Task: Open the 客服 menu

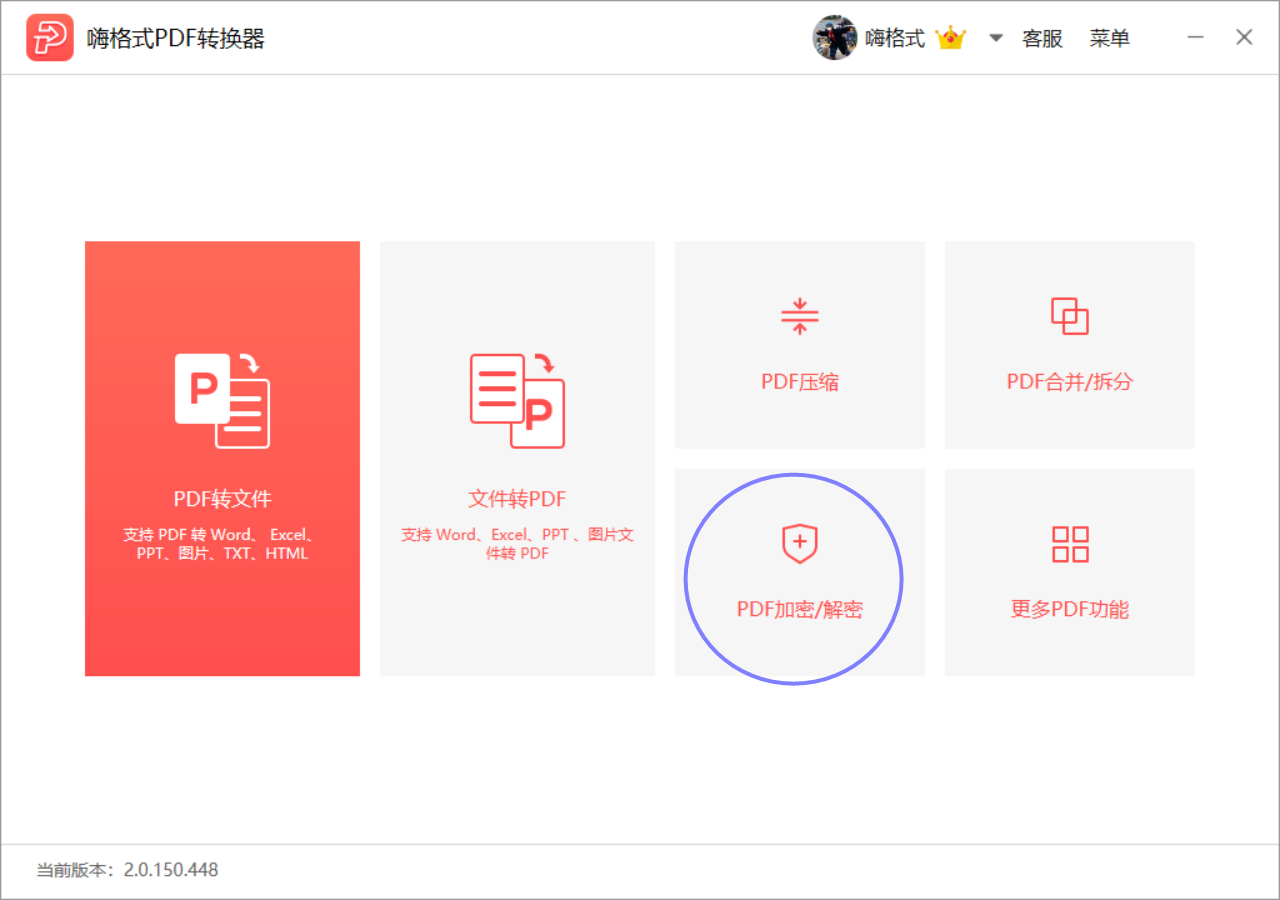Action: 1042,39
